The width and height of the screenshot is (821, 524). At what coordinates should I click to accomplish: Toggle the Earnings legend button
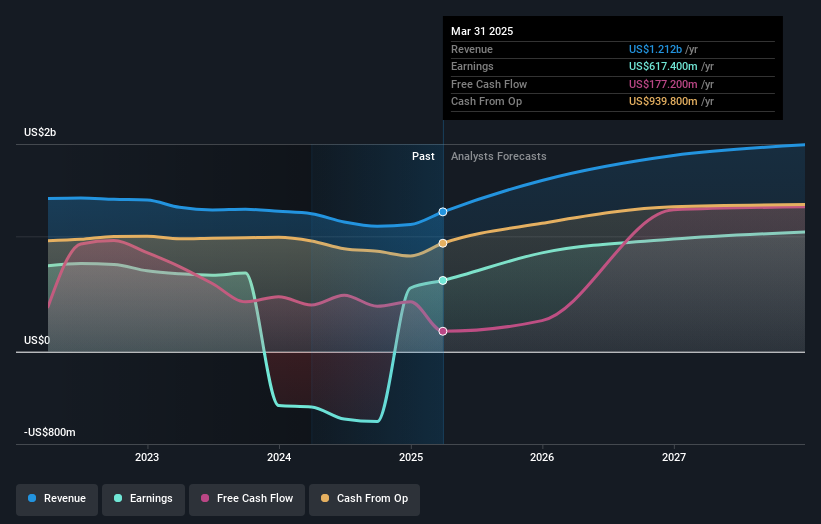143,498
